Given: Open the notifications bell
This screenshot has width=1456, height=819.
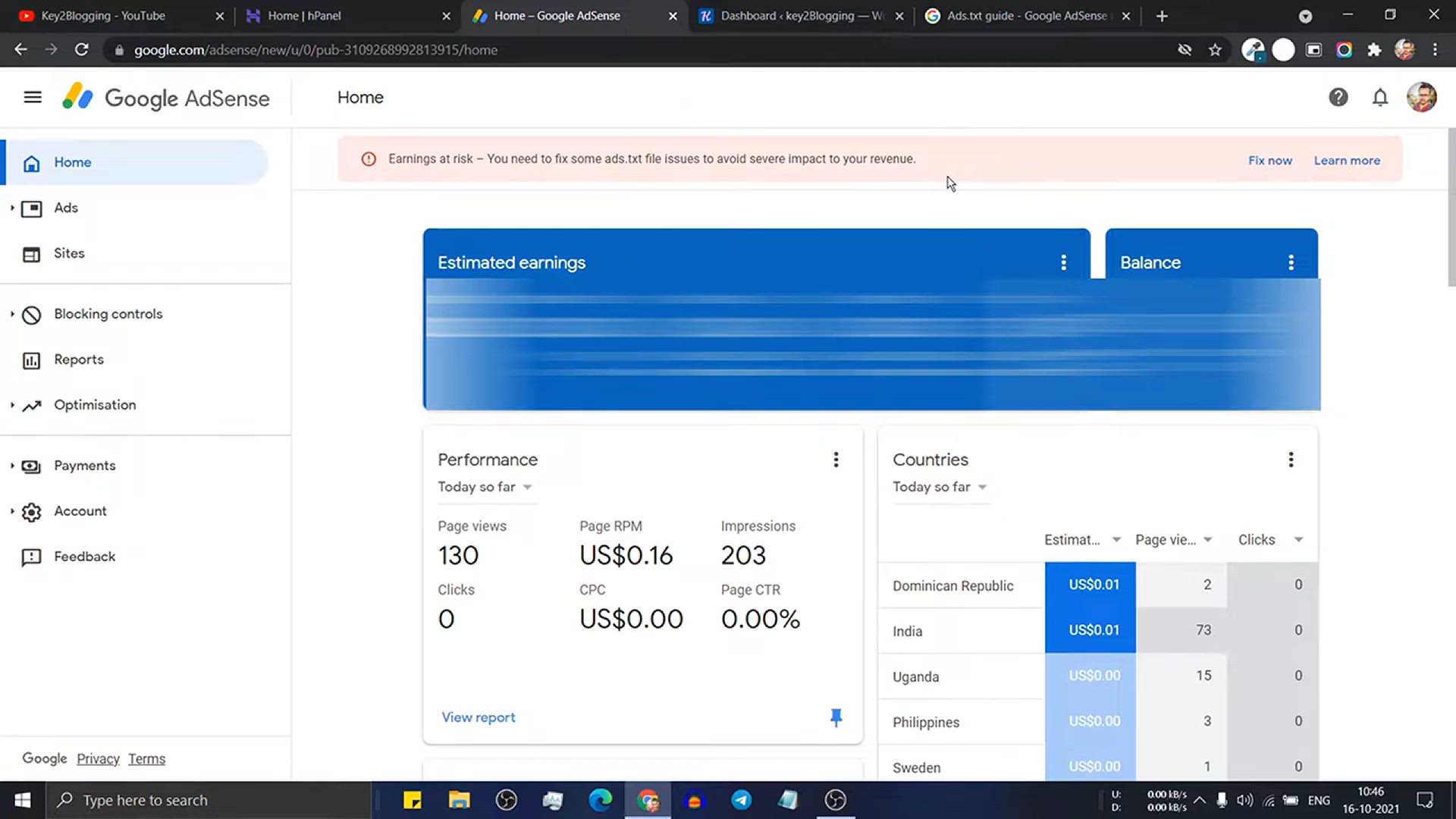Looking at the screenshot, I should (1380, 97).
